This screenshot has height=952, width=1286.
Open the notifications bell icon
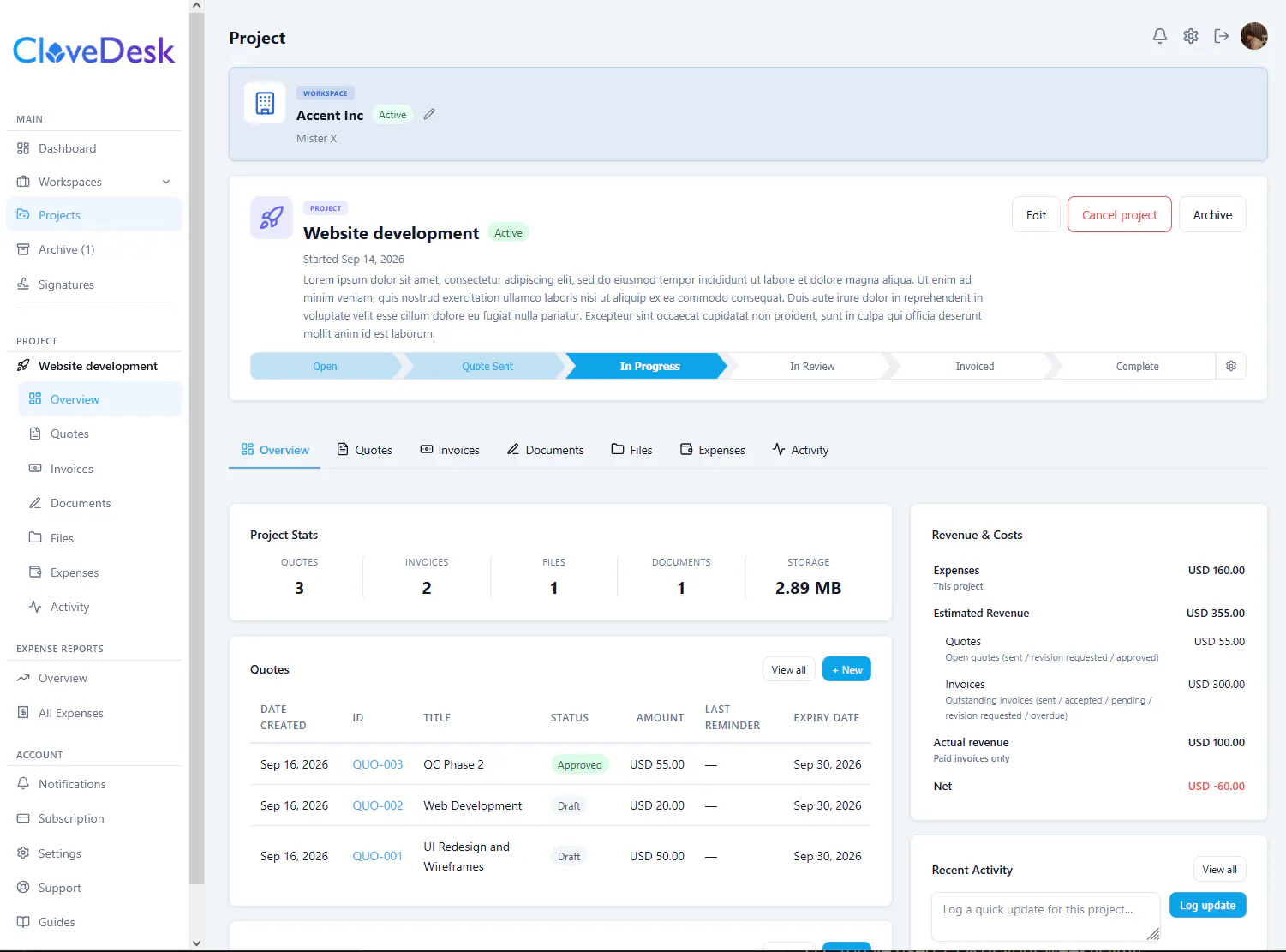[1160, 36]
